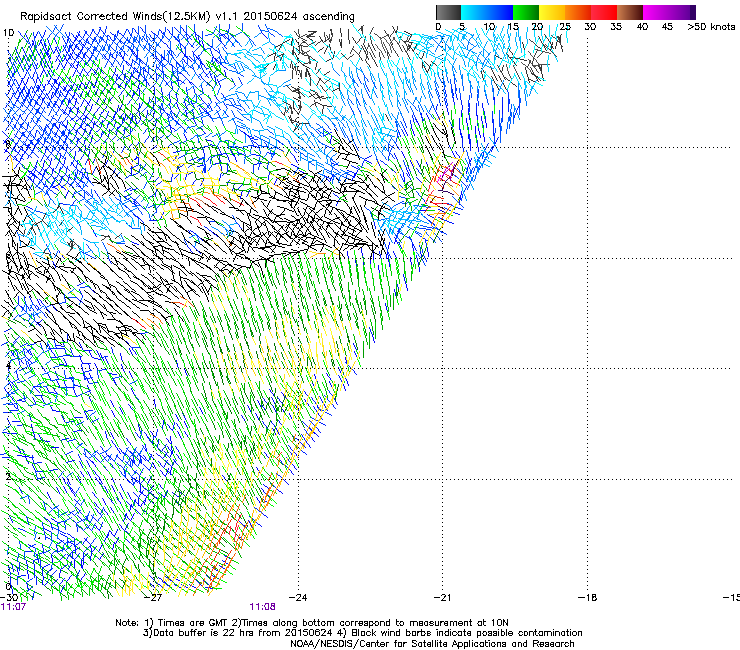Click the longitude '-18' axis label
The image size is (740, 650).
coord(587,597)
